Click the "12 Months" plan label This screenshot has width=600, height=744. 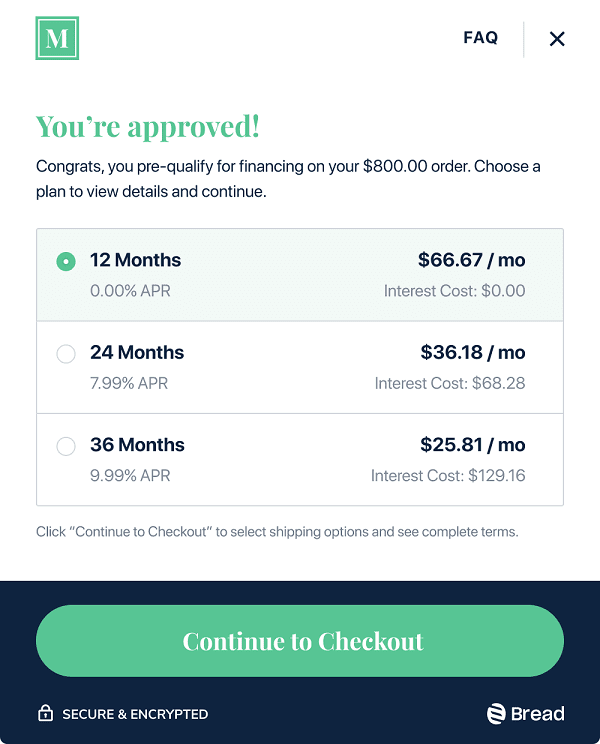(x=135, y=260)
